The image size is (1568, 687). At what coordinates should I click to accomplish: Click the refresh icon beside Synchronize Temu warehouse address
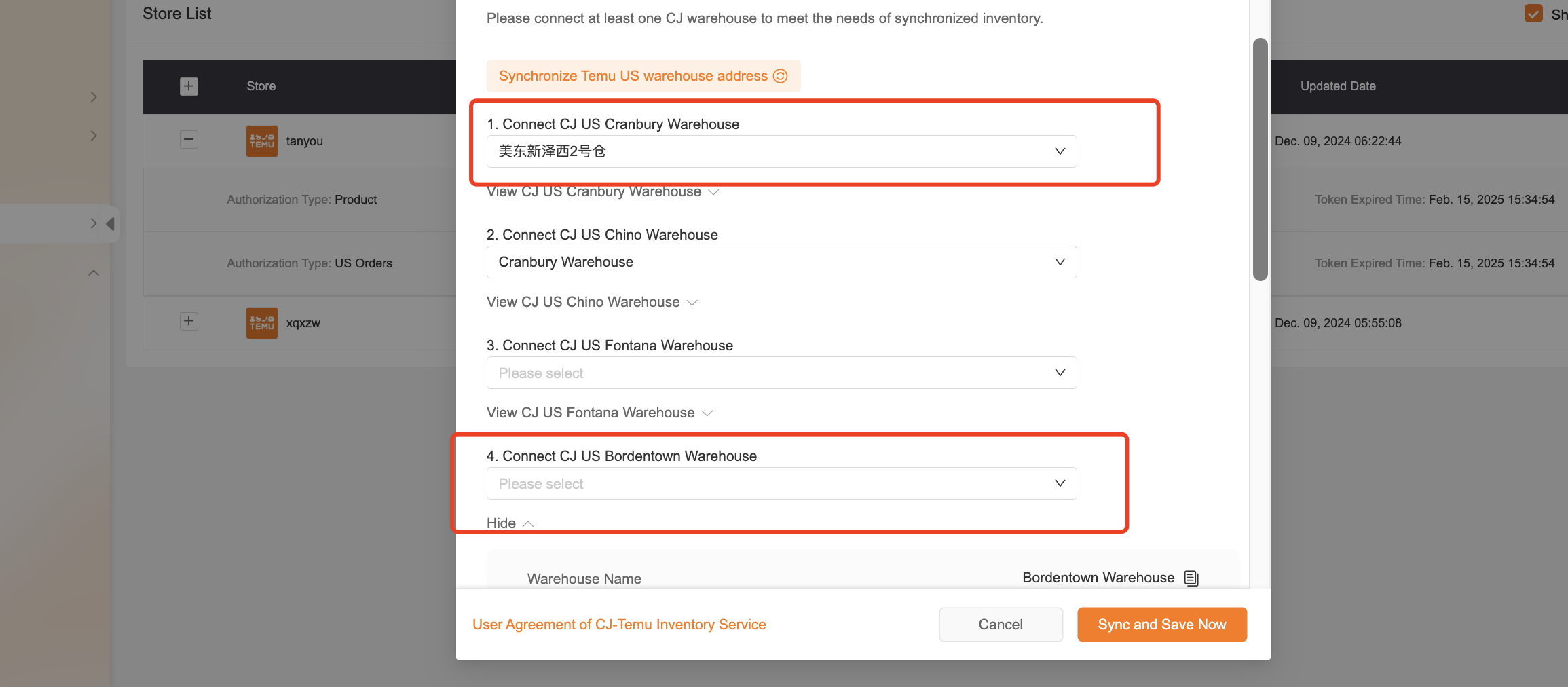[x=781, y=76]
